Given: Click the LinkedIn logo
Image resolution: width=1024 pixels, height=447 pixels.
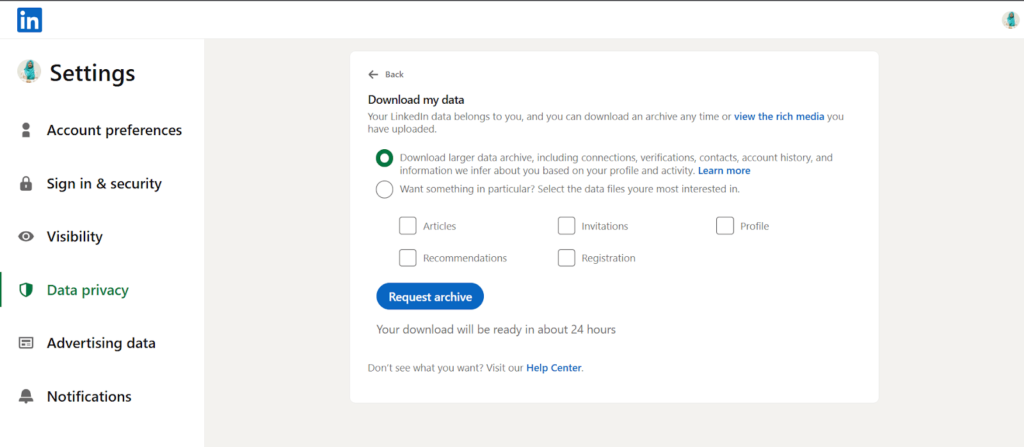Looking at the screenshot, I should 29,20.
